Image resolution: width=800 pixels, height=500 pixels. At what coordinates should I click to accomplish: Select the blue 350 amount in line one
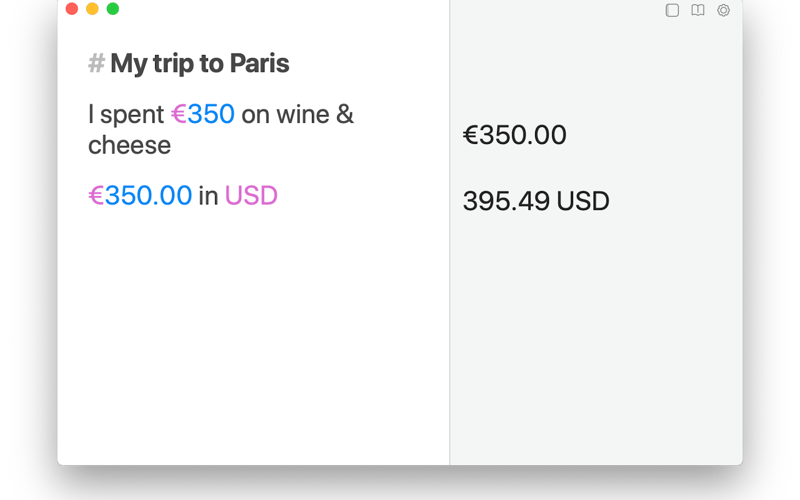211,115
